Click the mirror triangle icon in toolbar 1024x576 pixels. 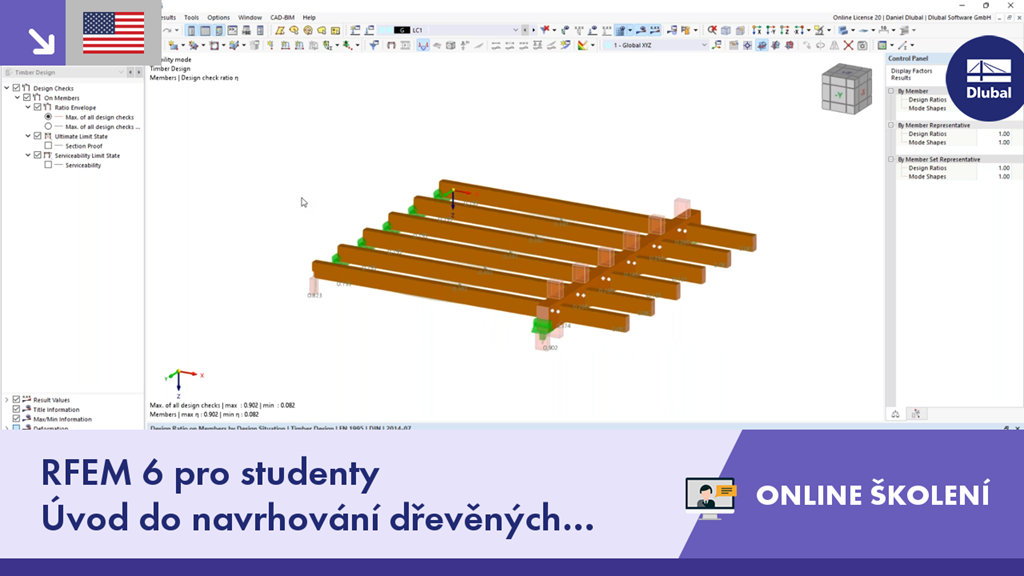point(834,45)
